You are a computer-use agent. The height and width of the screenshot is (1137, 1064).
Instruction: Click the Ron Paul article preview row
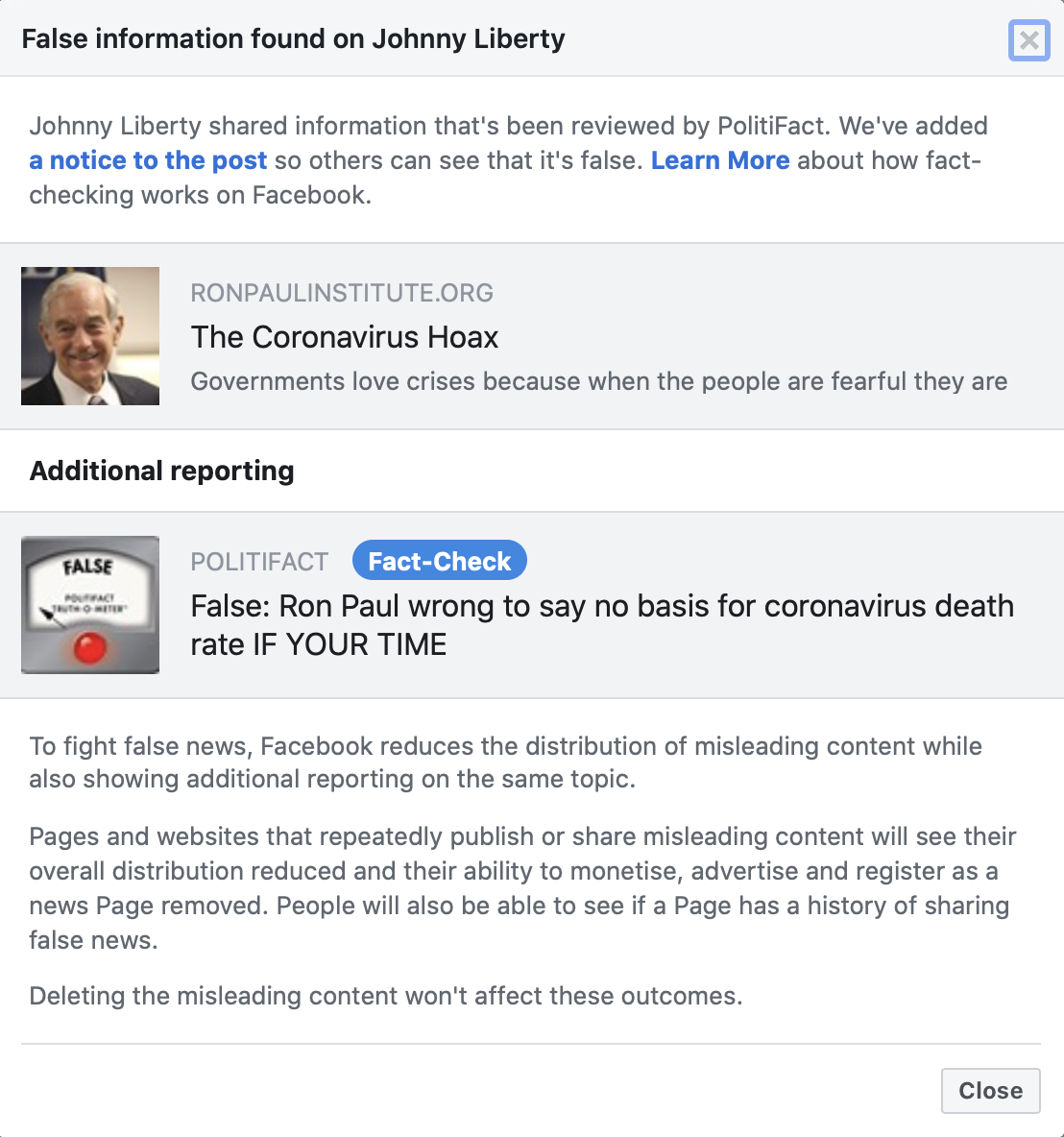[x=532, y=335]
